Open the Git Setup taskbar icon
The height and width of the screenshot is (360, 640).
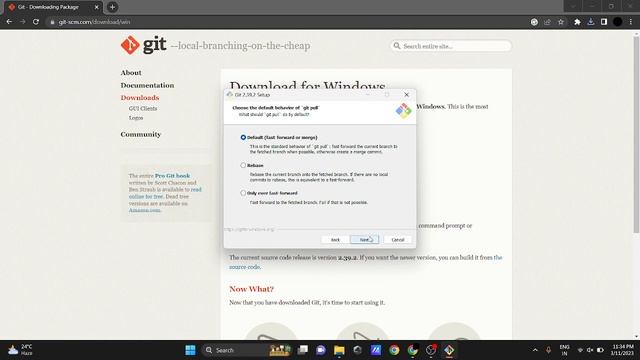click(x=449, y=350)
